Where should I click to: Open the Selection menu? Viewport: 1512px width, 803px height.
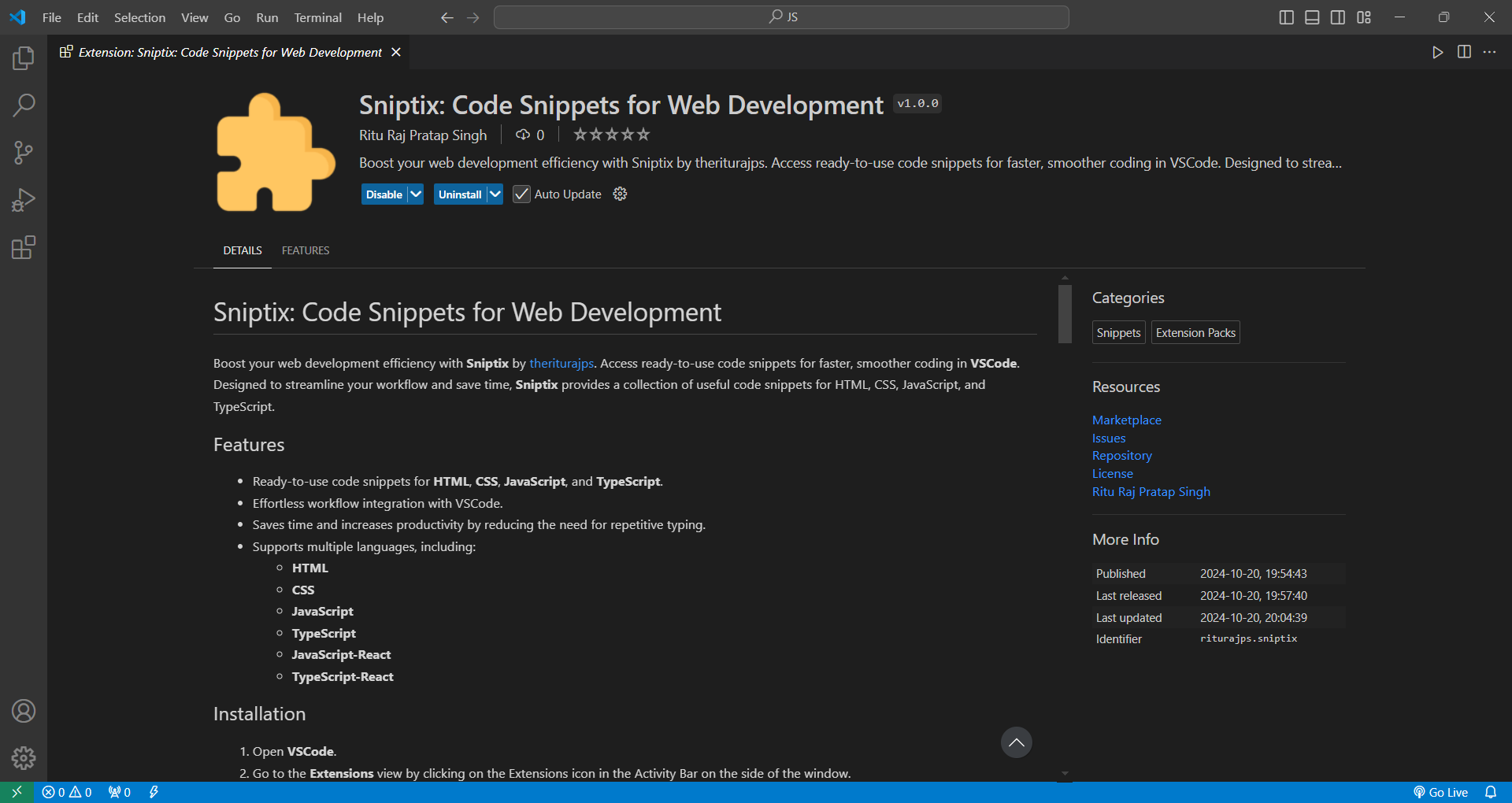(139, 17)
